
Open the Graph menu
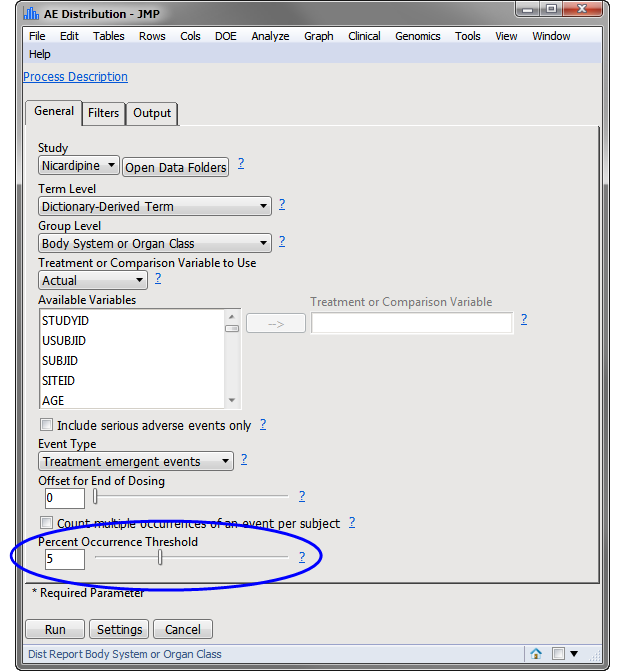[x=319, y=36]
